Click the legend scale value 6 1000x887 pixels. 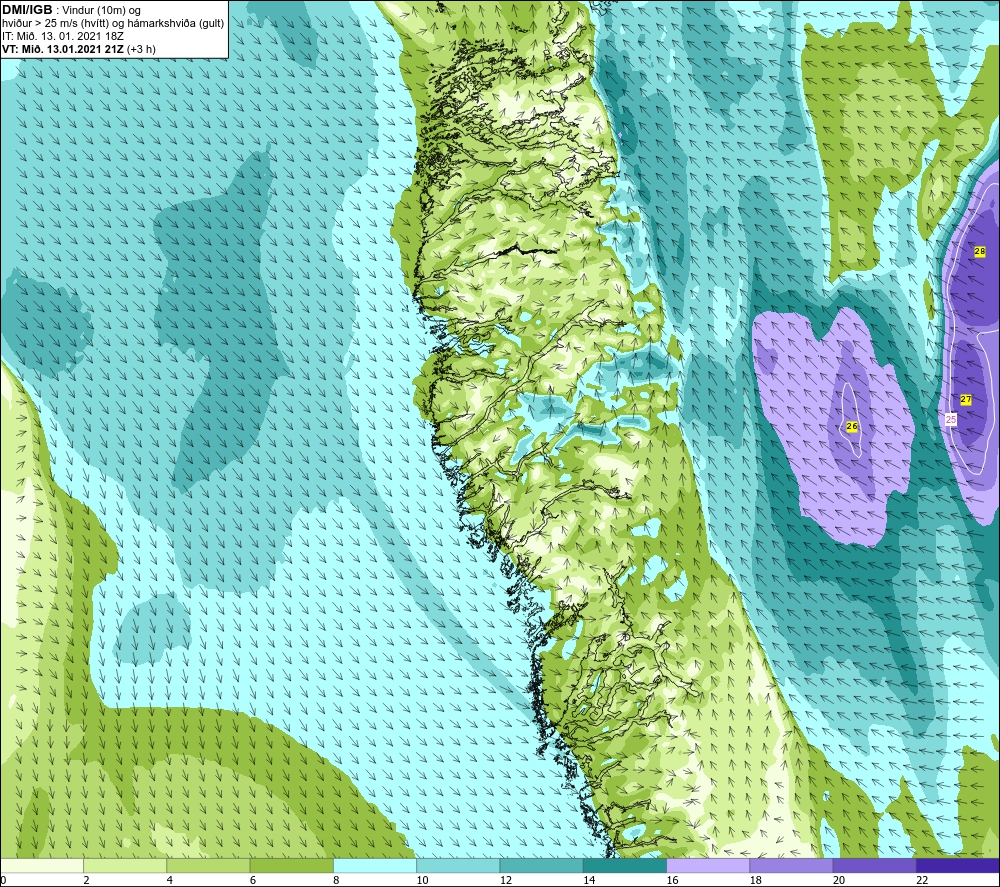point(253,880)
